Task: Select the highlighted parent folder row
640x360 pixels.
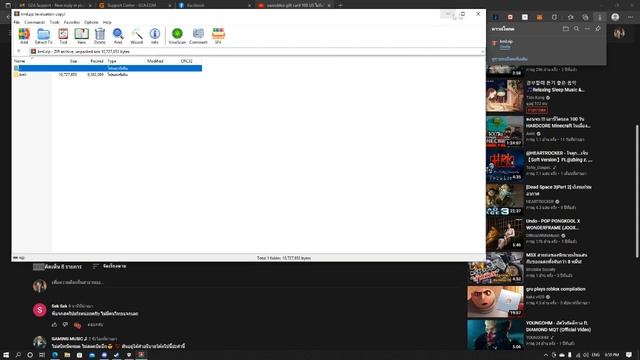Action: click(108, 68)
